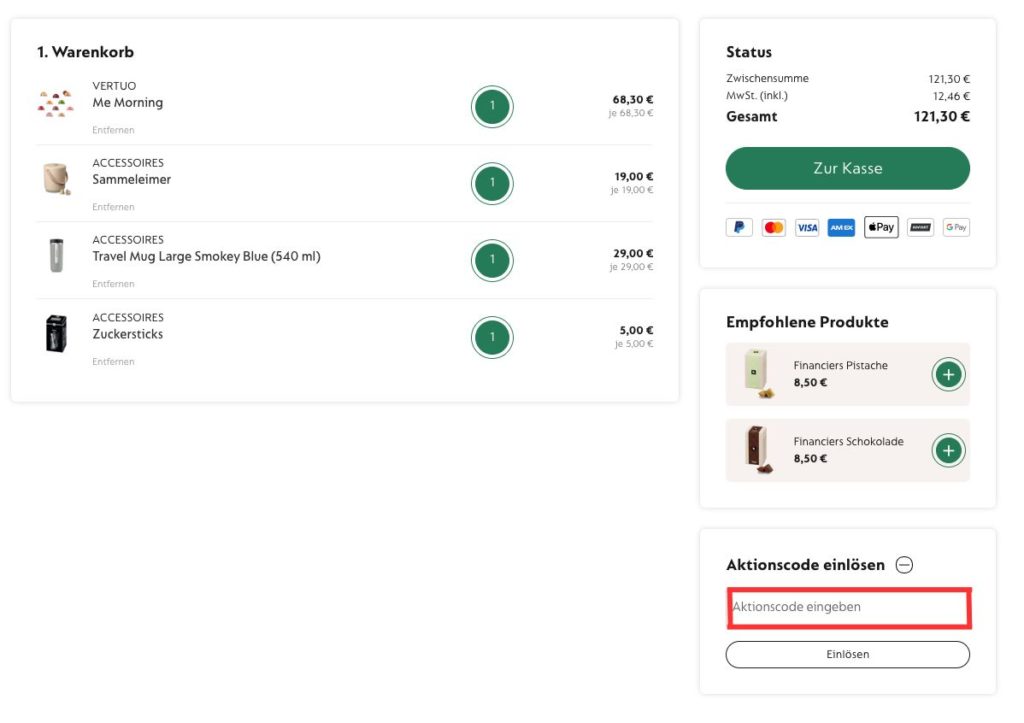Image resolution: width=1024 pixels, height=723 pixels.
Task: Click the Google Pay icon
Action: coord(956,227)
